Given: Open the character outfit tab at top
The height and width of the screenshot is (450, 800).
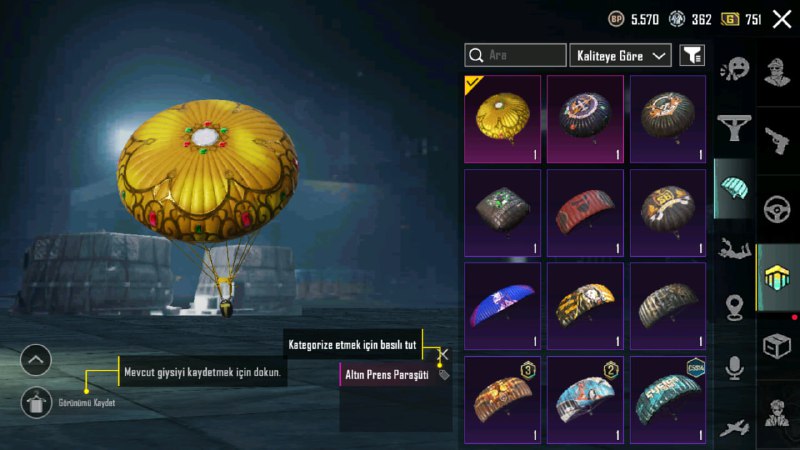Looking at the screenshot, I should tap(777, 71).
